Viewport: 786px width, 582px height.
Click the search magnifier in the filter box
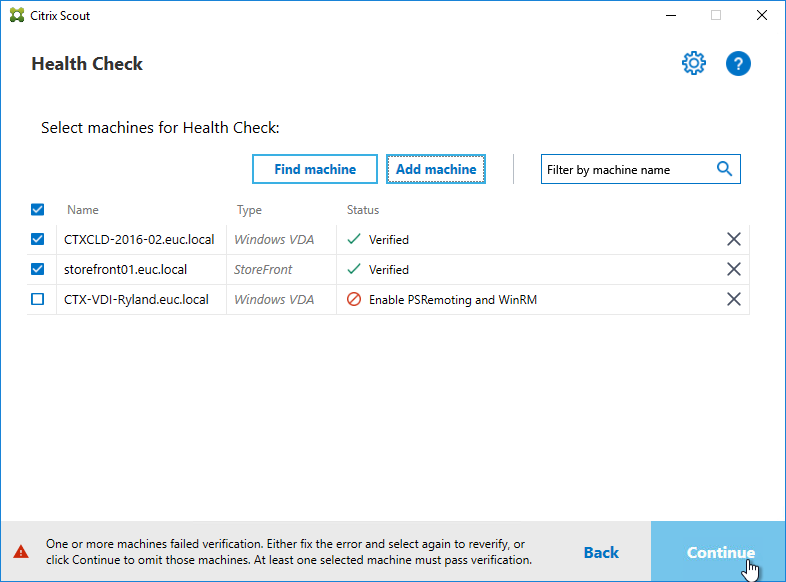[x=724, y=169]
